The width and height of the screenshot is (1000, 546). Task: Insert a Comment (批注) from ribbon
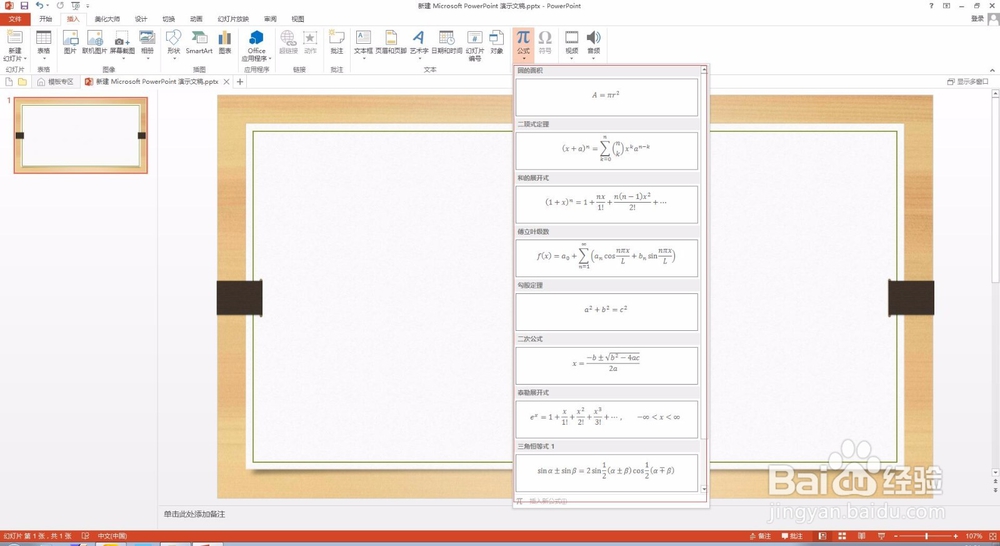(x=337, y=42)
